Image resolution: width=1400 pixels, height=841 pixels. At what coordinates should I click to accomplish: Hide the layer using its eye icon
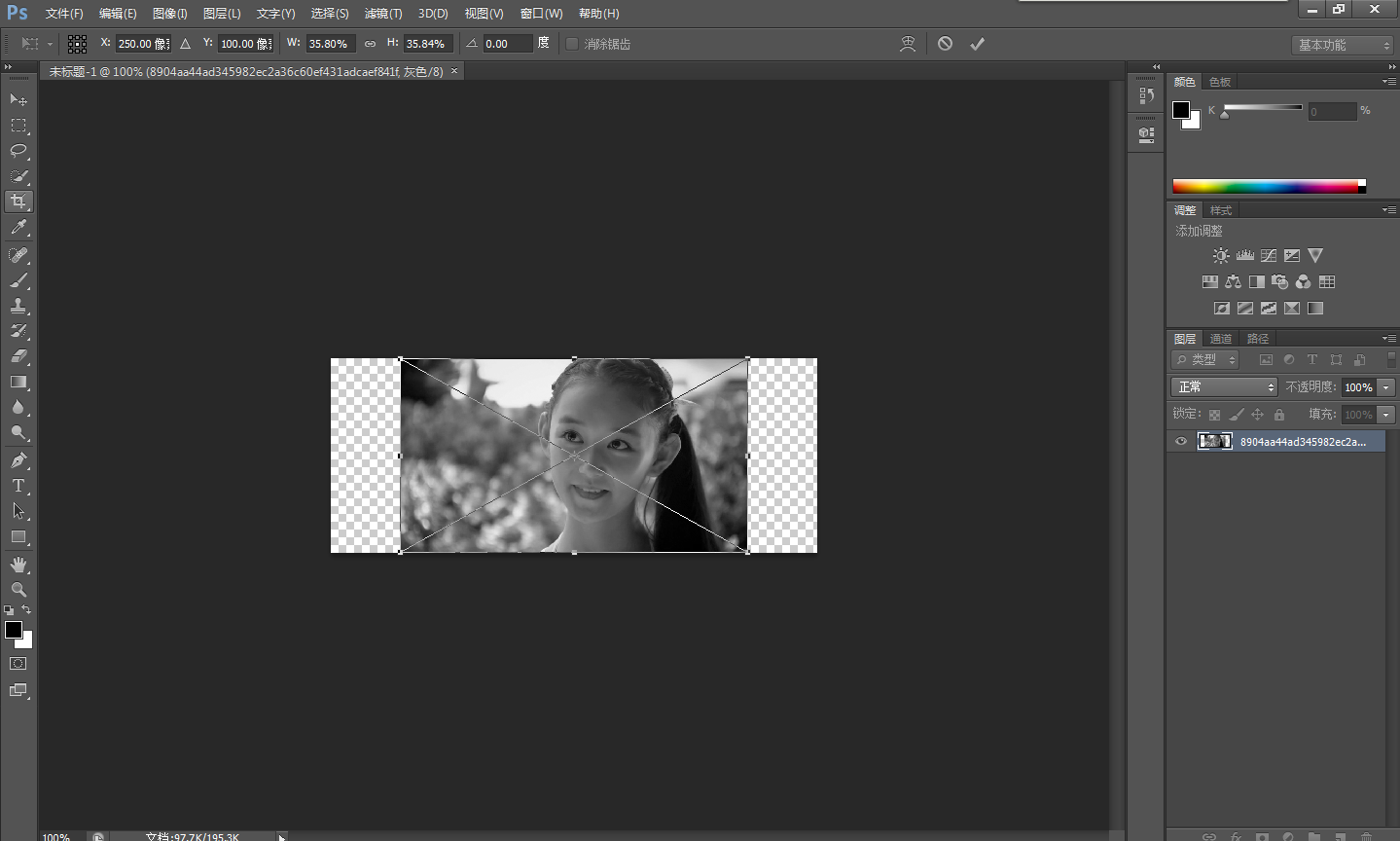1181,441
